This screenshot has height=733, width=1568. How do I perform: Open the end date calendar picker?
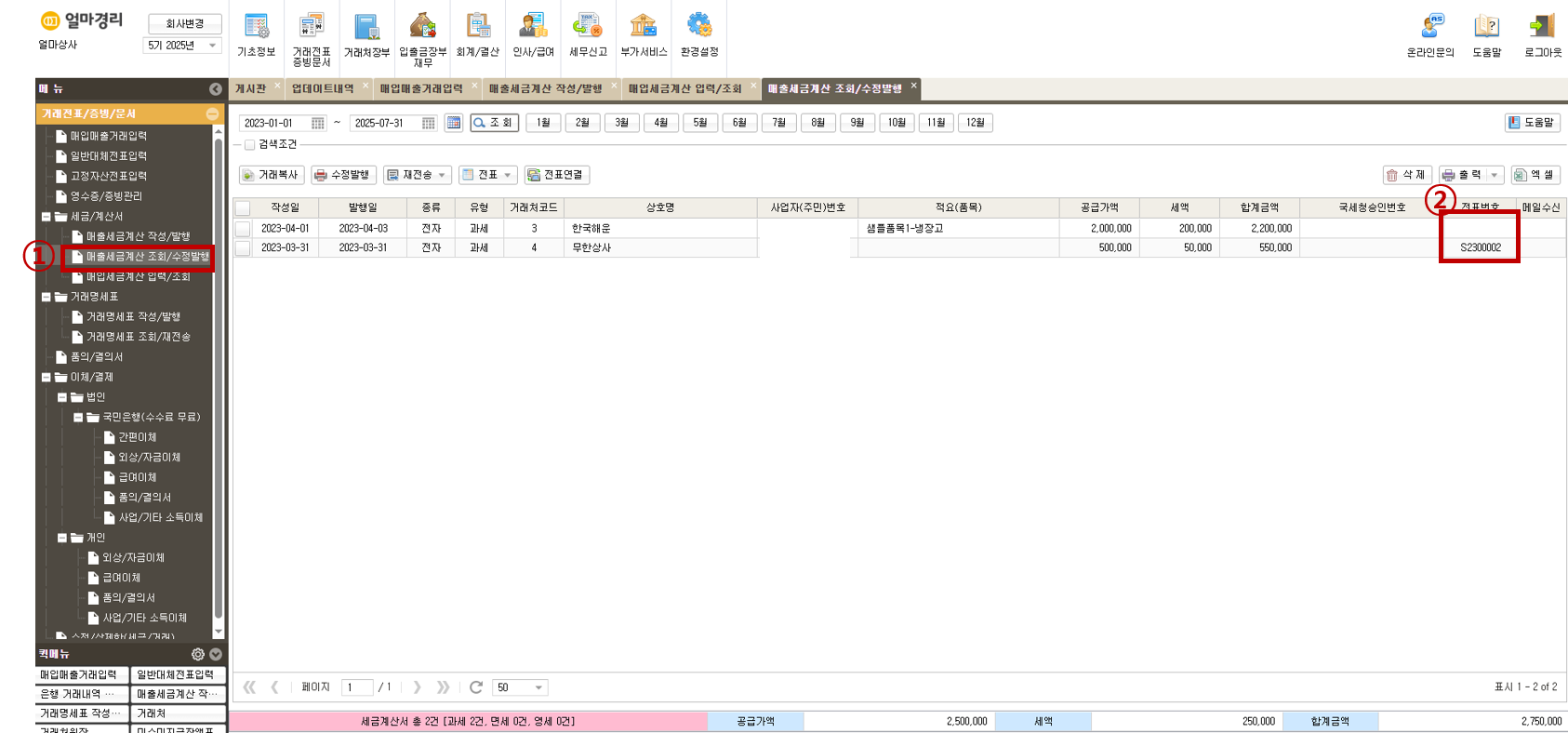tap(429, 123)
